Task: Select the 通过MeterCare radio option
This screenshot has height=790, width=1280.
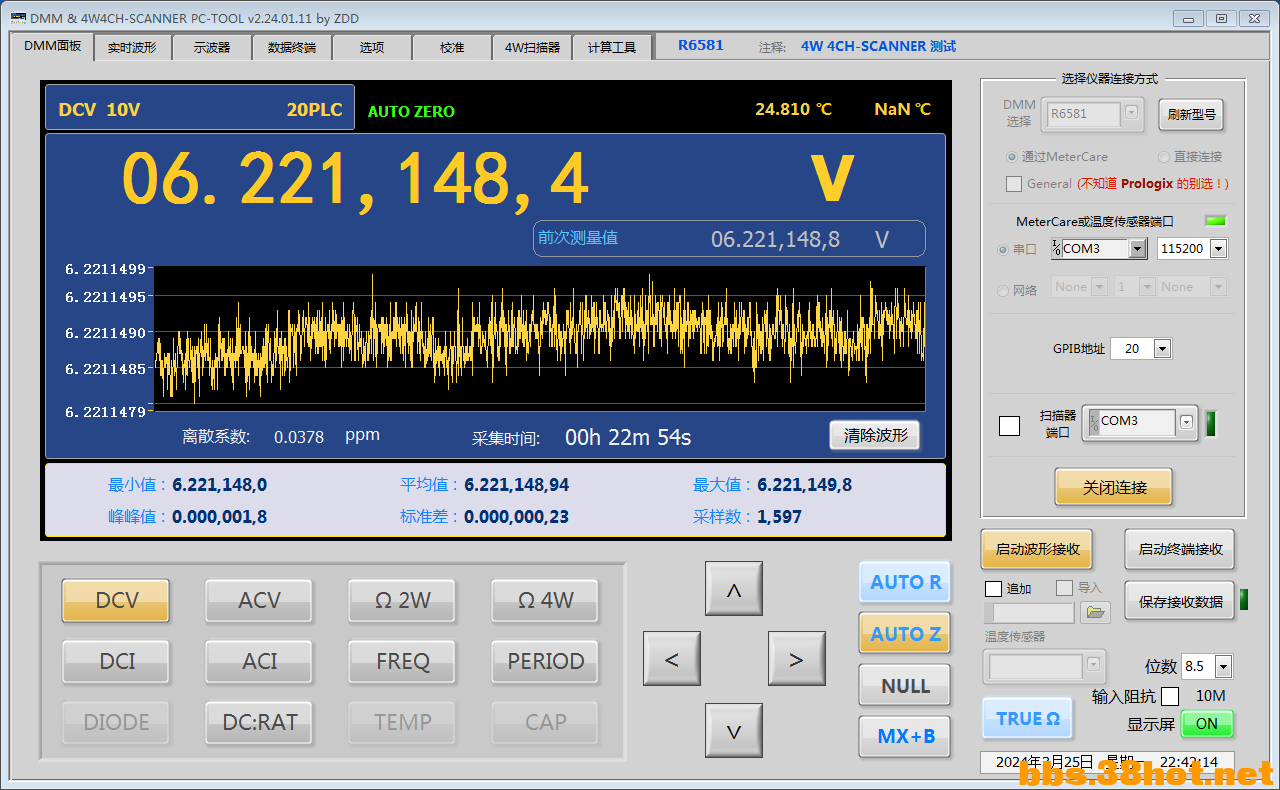Action: point(1012,157)
